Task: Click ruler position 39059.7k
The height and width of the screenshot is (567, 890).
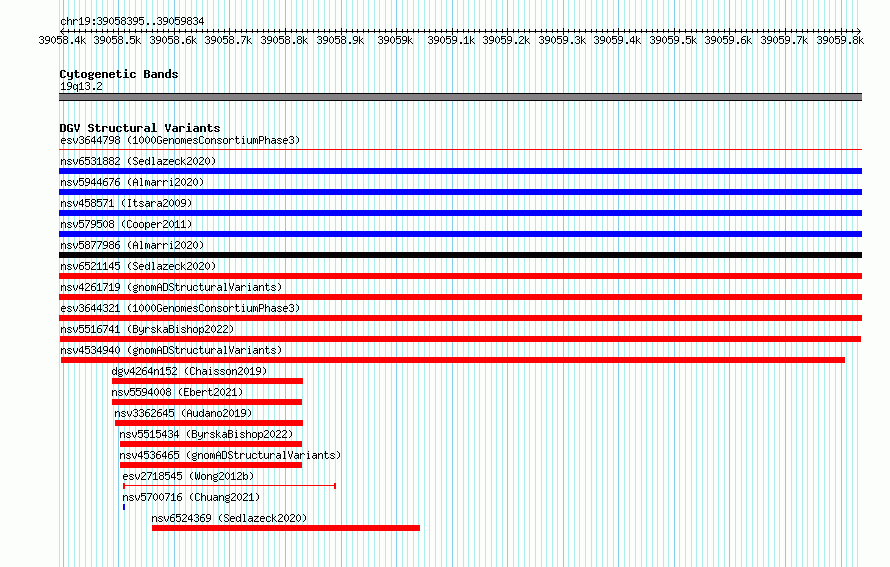Action: point(784,40)
